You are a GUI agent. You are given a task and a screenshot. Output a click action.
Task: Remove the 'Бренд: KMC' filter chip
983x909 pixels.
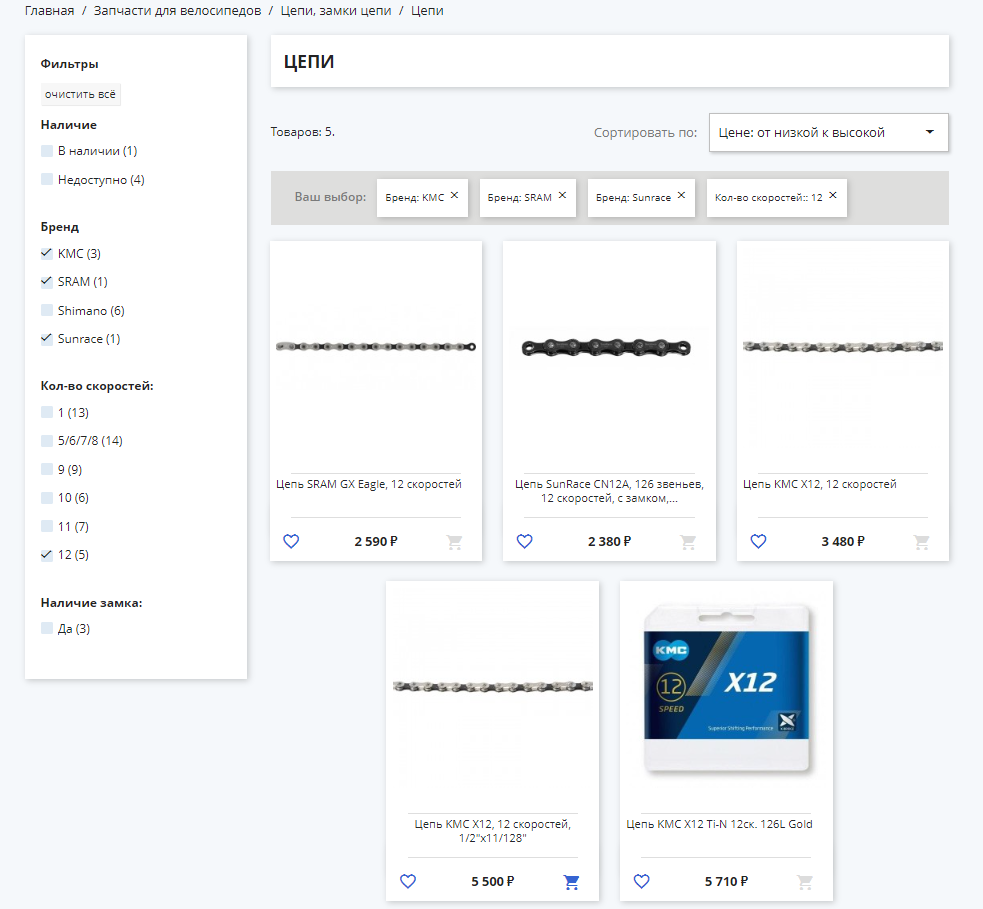pos(455,196)
